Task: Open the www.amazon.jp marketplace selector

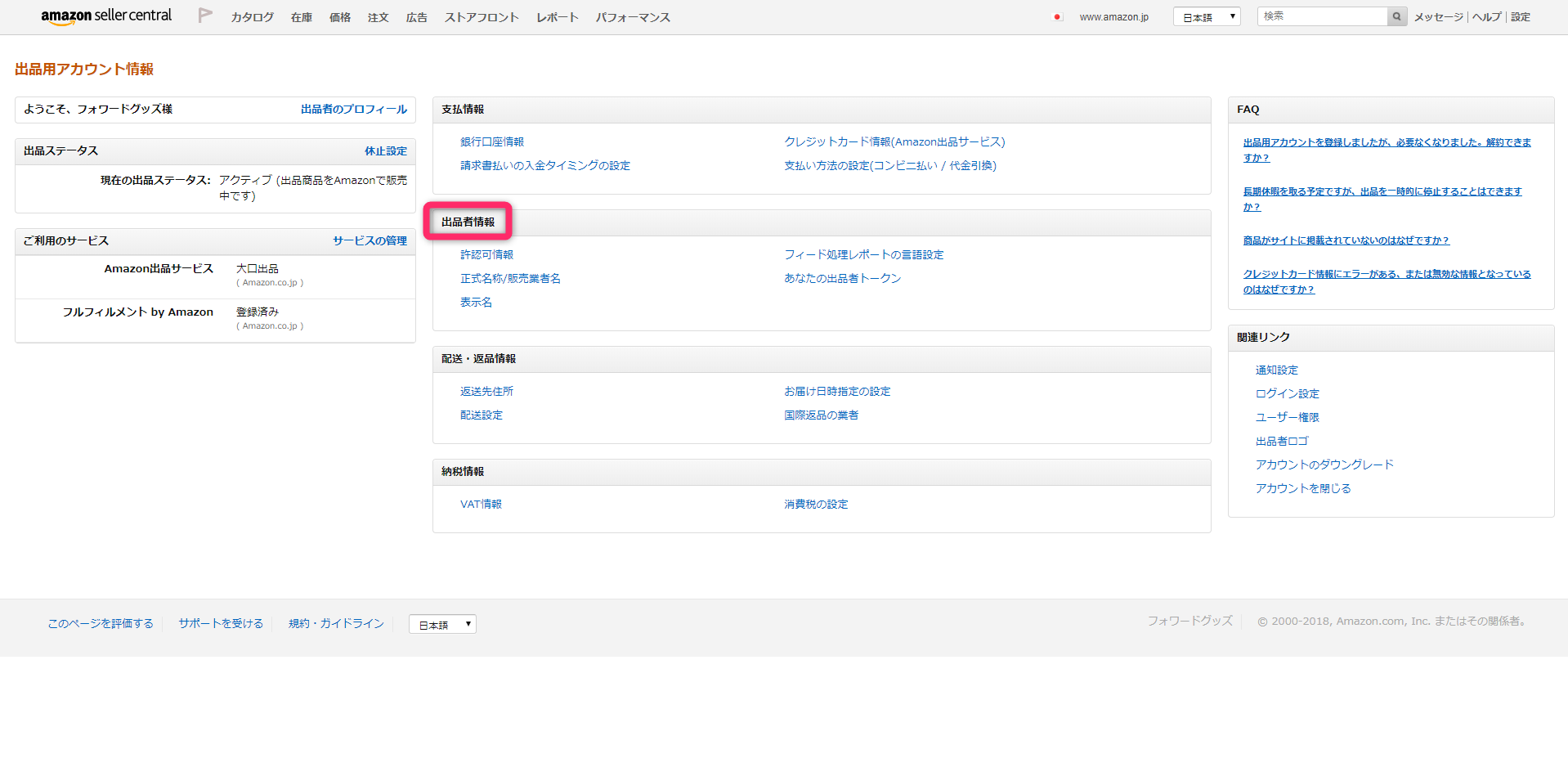Action: click(1113, 16)
